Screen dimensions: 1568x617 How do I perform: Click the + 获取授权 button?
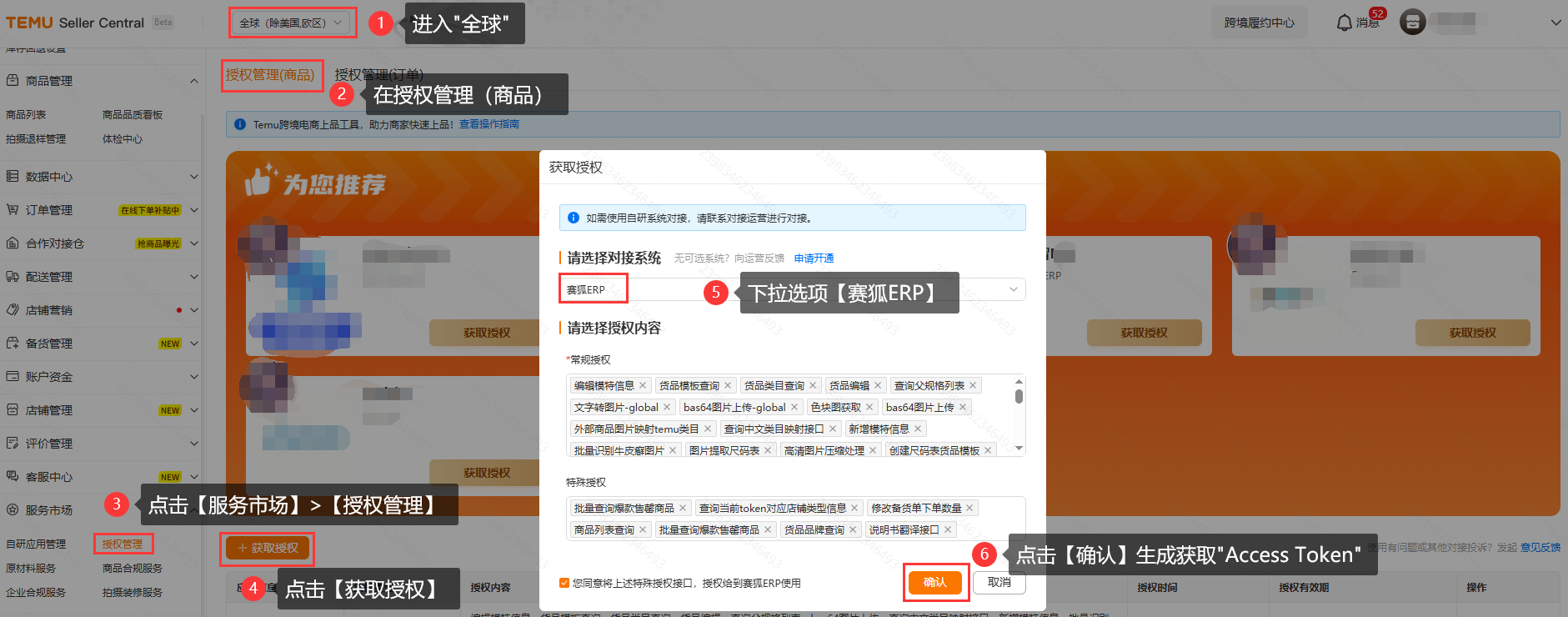[x=268, y=549]
